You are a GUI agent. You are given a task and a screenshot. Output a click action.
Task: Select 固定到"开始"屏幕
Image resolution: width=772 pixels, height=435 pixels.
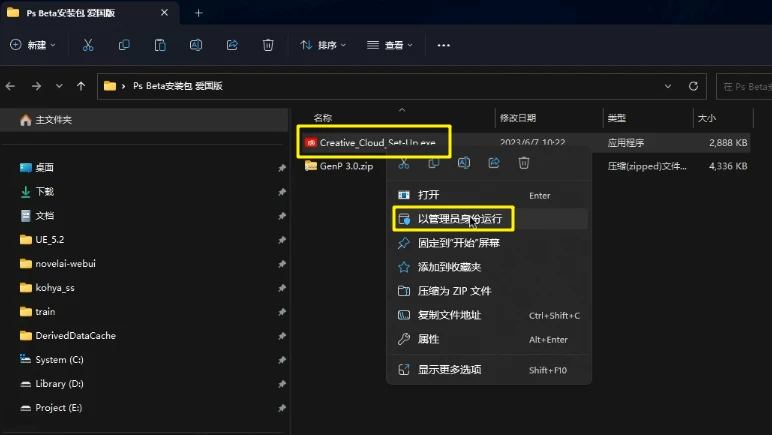(x=489, y=243)
